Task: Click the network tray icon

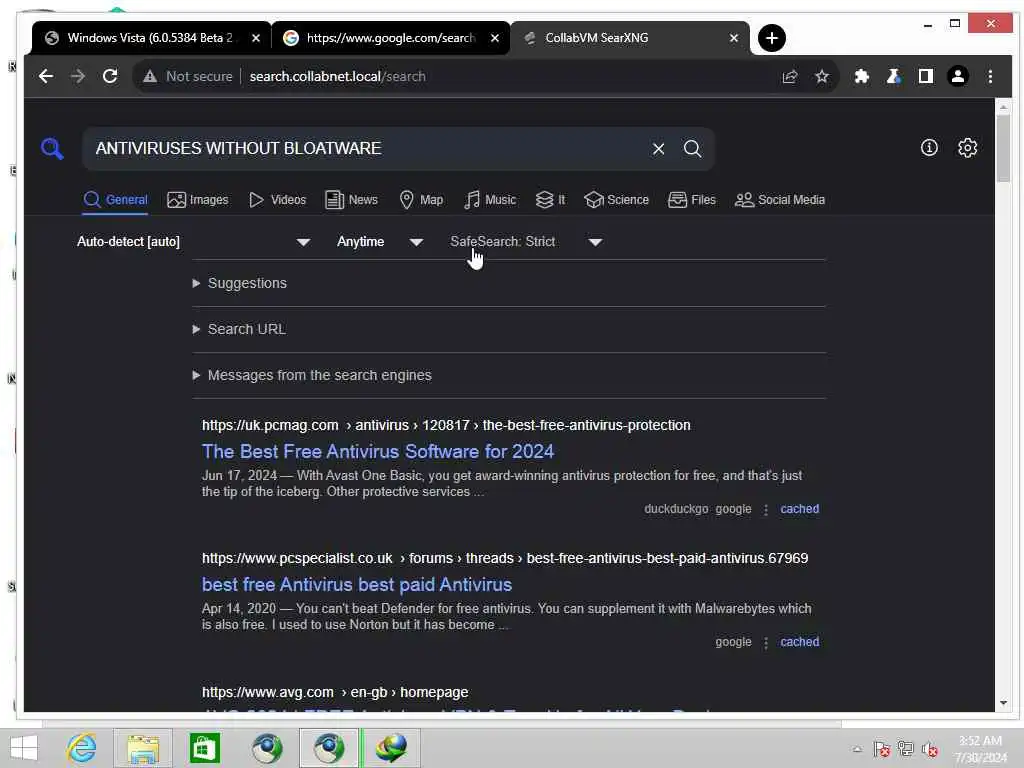Action: [905, 749]
